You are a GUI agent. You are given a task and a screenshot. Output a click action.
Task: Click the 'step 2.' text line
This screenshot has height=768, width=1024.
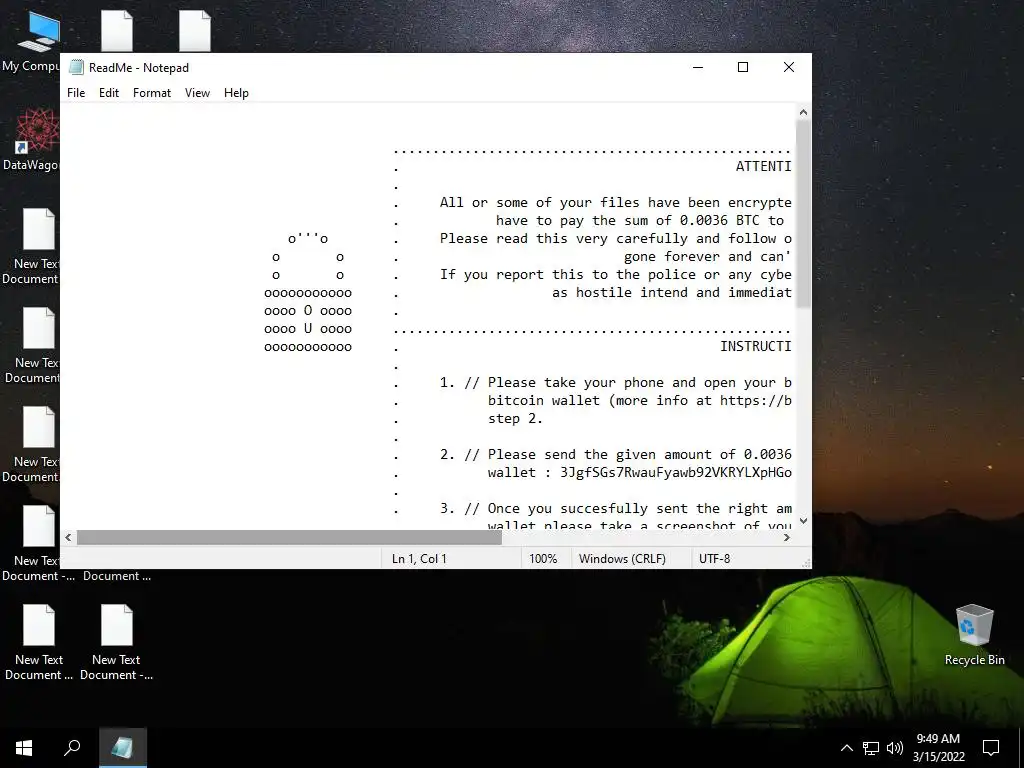(515, 419)
